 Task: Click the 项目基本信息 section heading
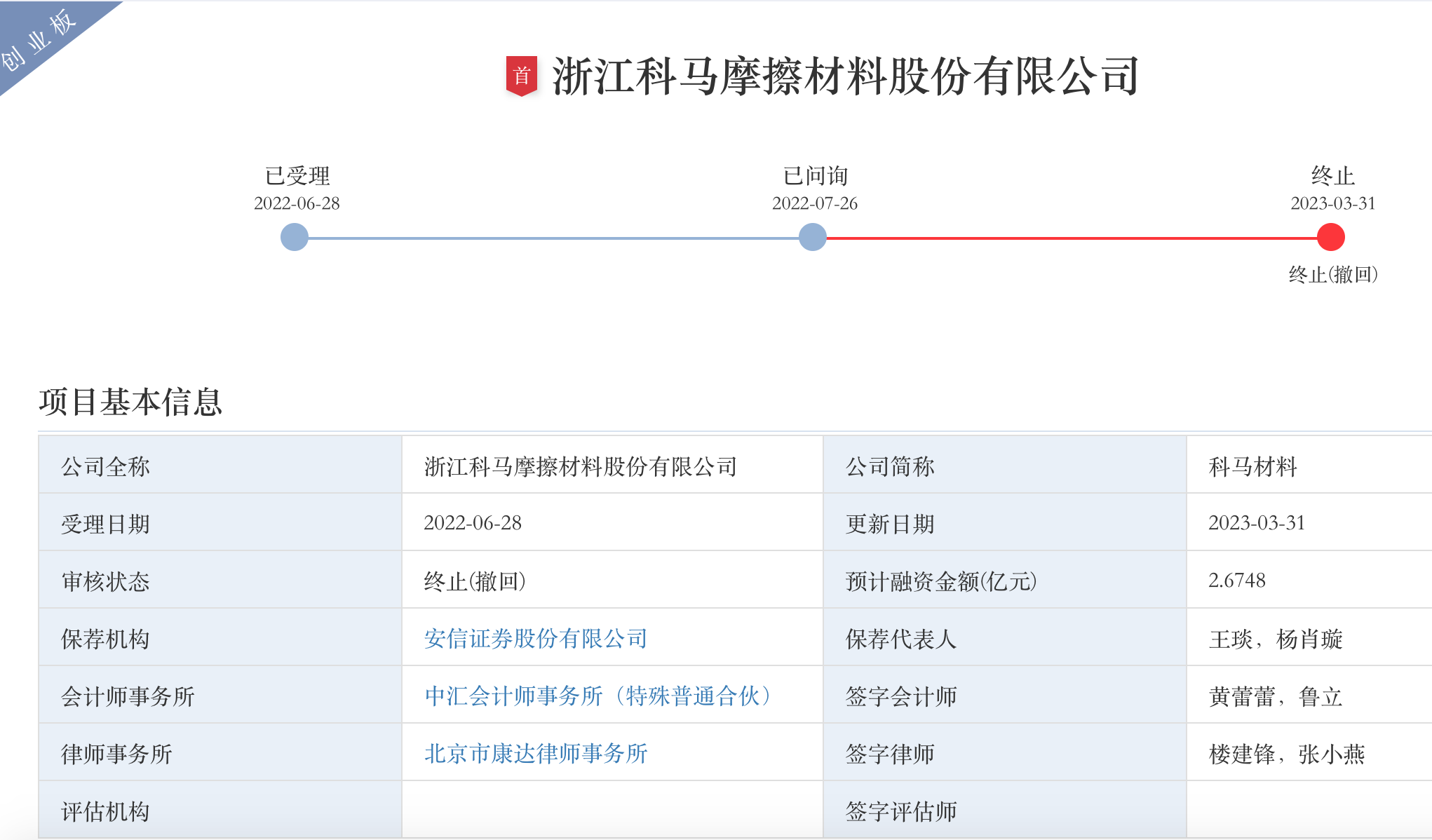[x=130, y=402]
